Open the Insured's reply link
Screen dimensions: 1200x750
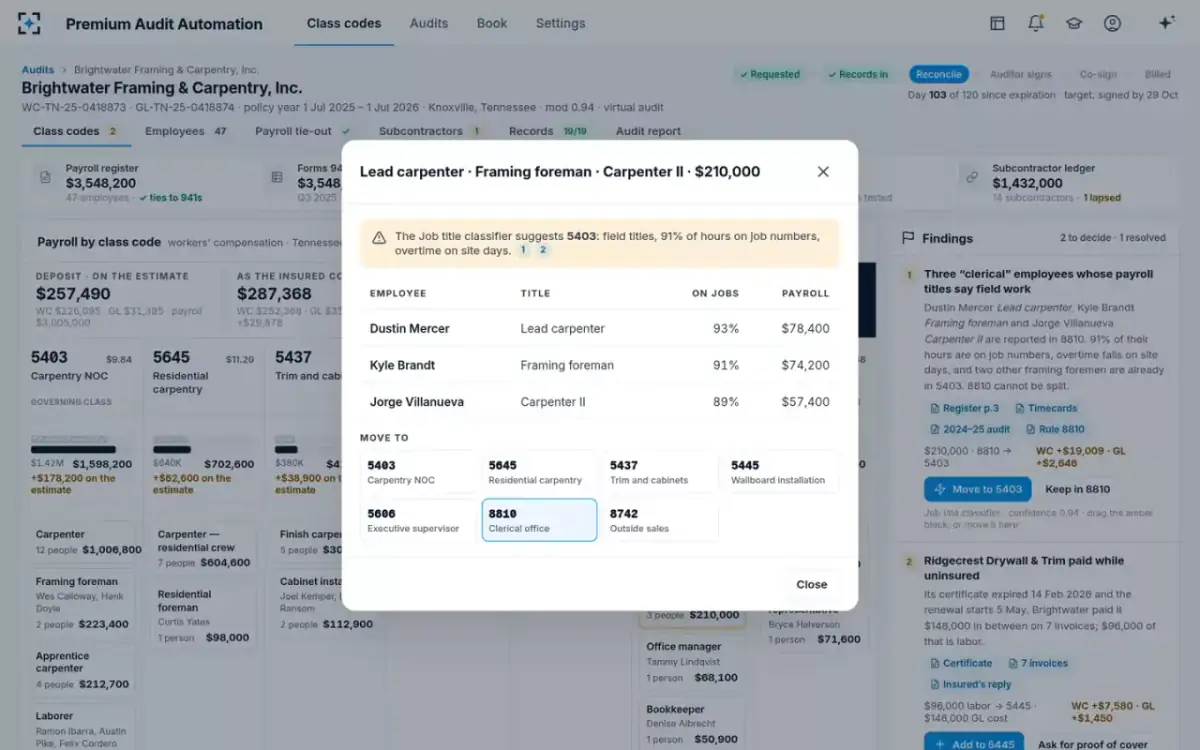coord(970,684)
